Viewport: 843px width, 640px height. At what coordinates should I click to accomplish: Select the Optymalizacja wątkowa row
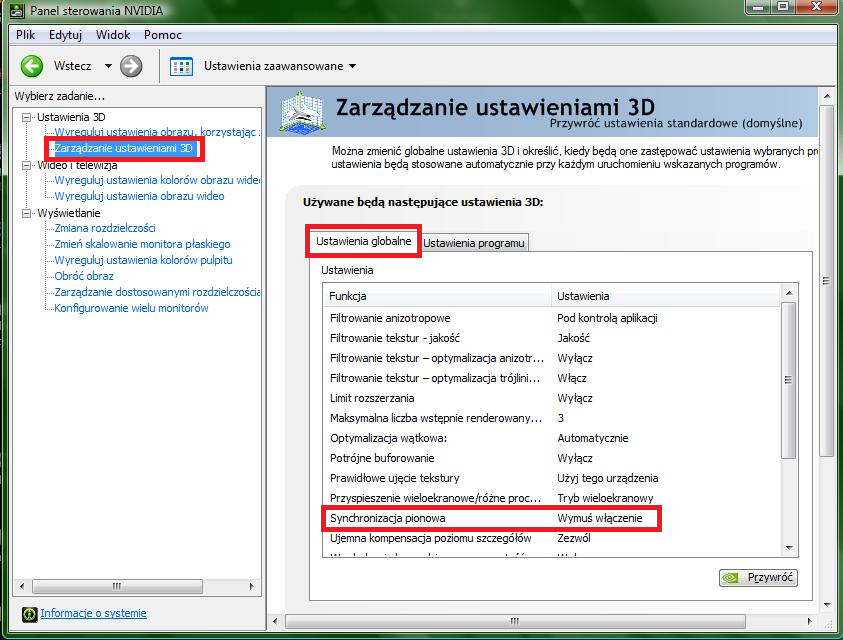[552, 438]
